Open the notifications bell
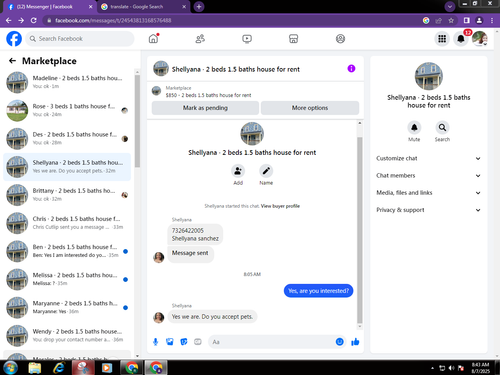500x375 pixels. [x=461, y=39]
